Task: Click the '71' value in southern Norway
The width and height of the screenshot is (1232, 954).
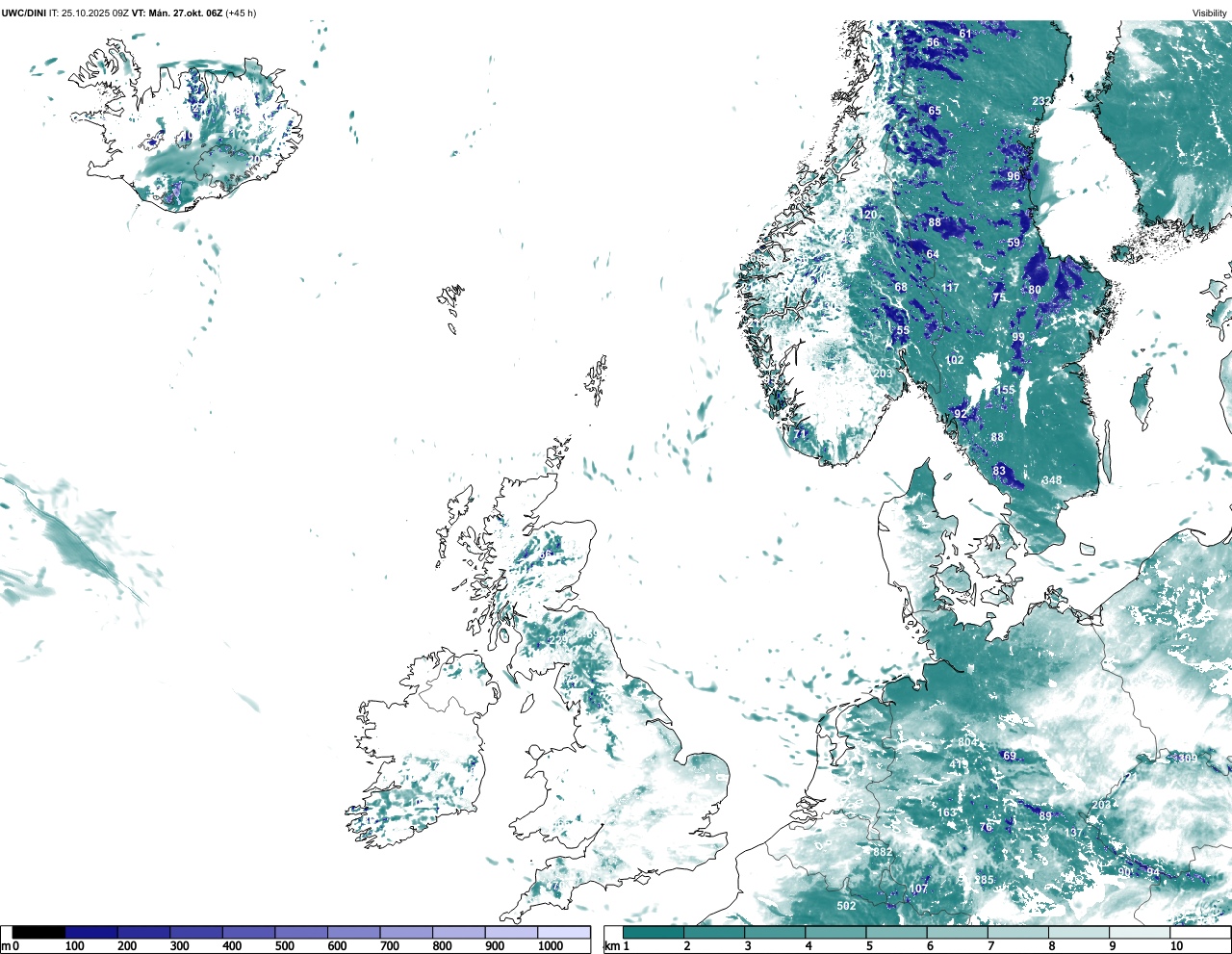Action: tap(800, 434)
